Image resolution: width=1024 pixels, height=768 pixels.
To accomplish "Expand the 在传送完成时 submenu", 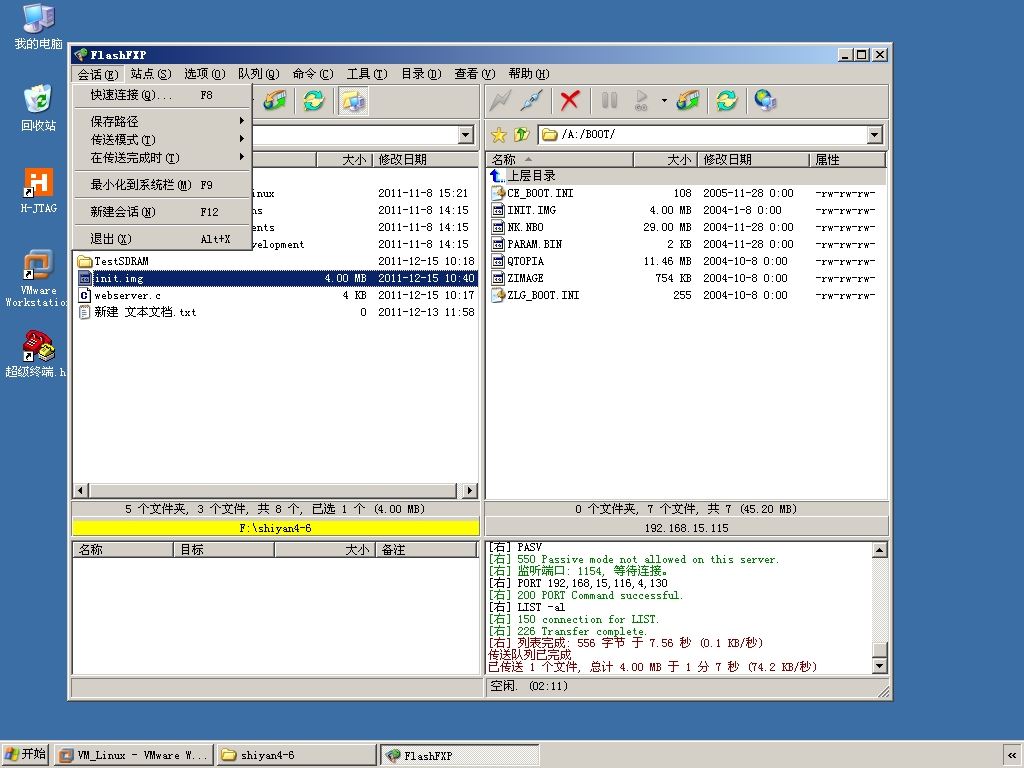I will pos(161,158).
